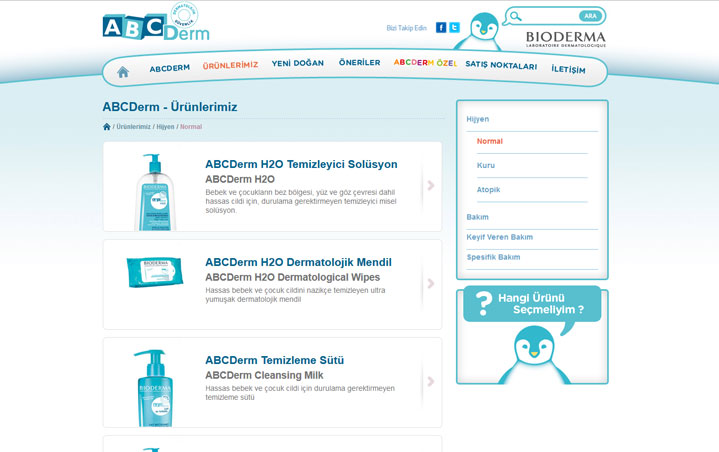The image size is (719, 452).
Task: Click Hangi Ürünü Seçmeliyim banner
Action: coord(532,304)
